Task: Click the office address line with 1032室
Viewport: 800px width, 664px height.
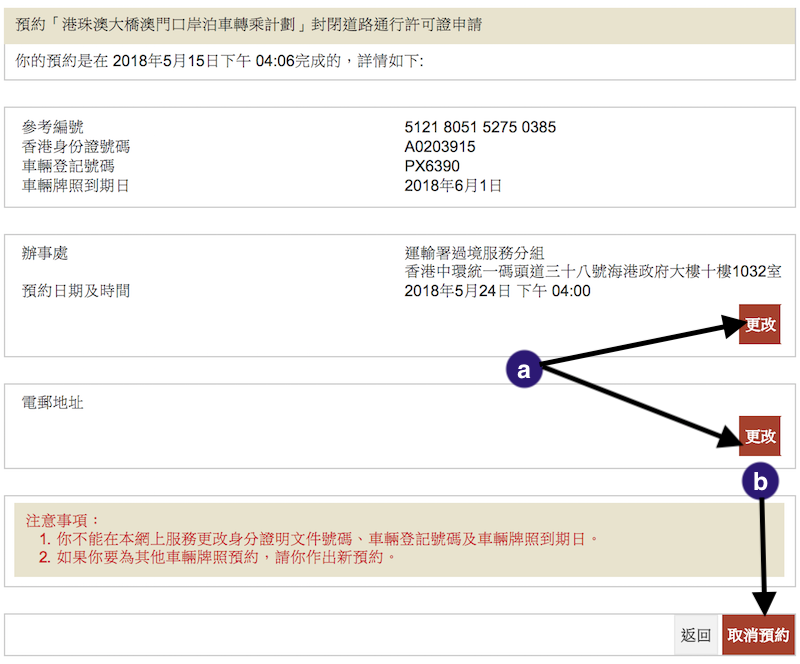Action: 593,272
